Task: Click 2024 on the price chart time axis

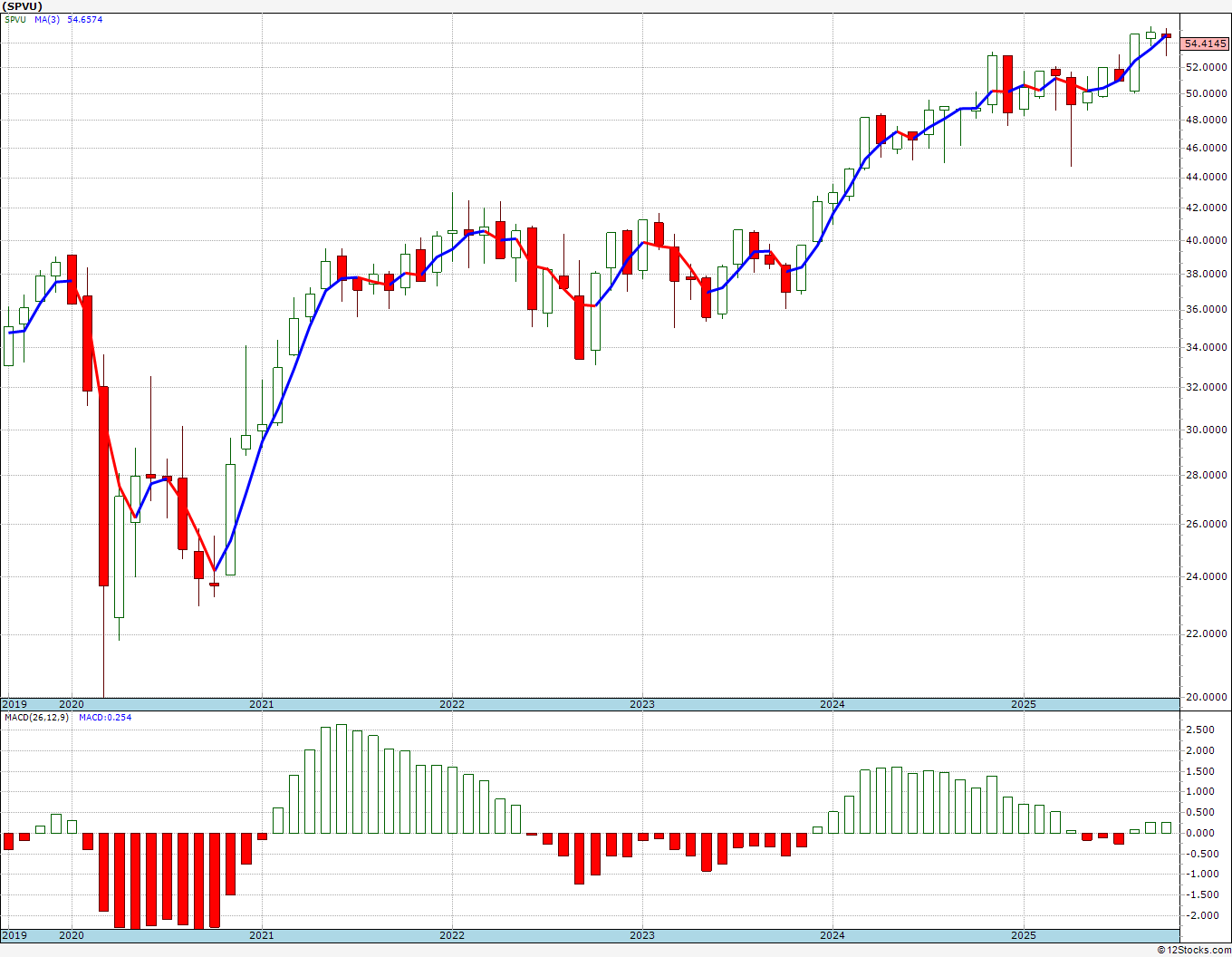Action: point(832,704)
